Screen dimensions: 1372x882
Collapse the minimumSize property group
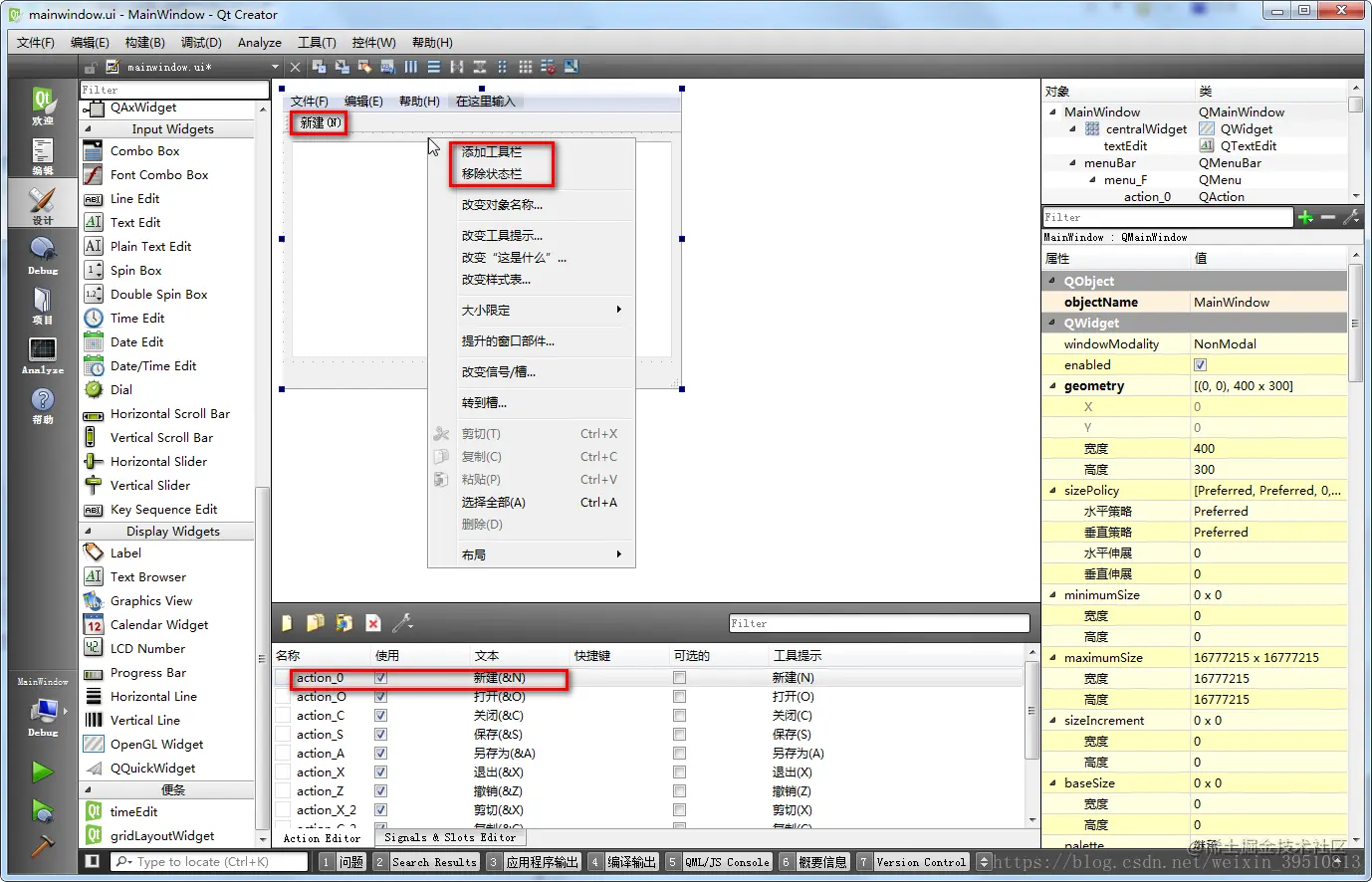coord(1053,594)
